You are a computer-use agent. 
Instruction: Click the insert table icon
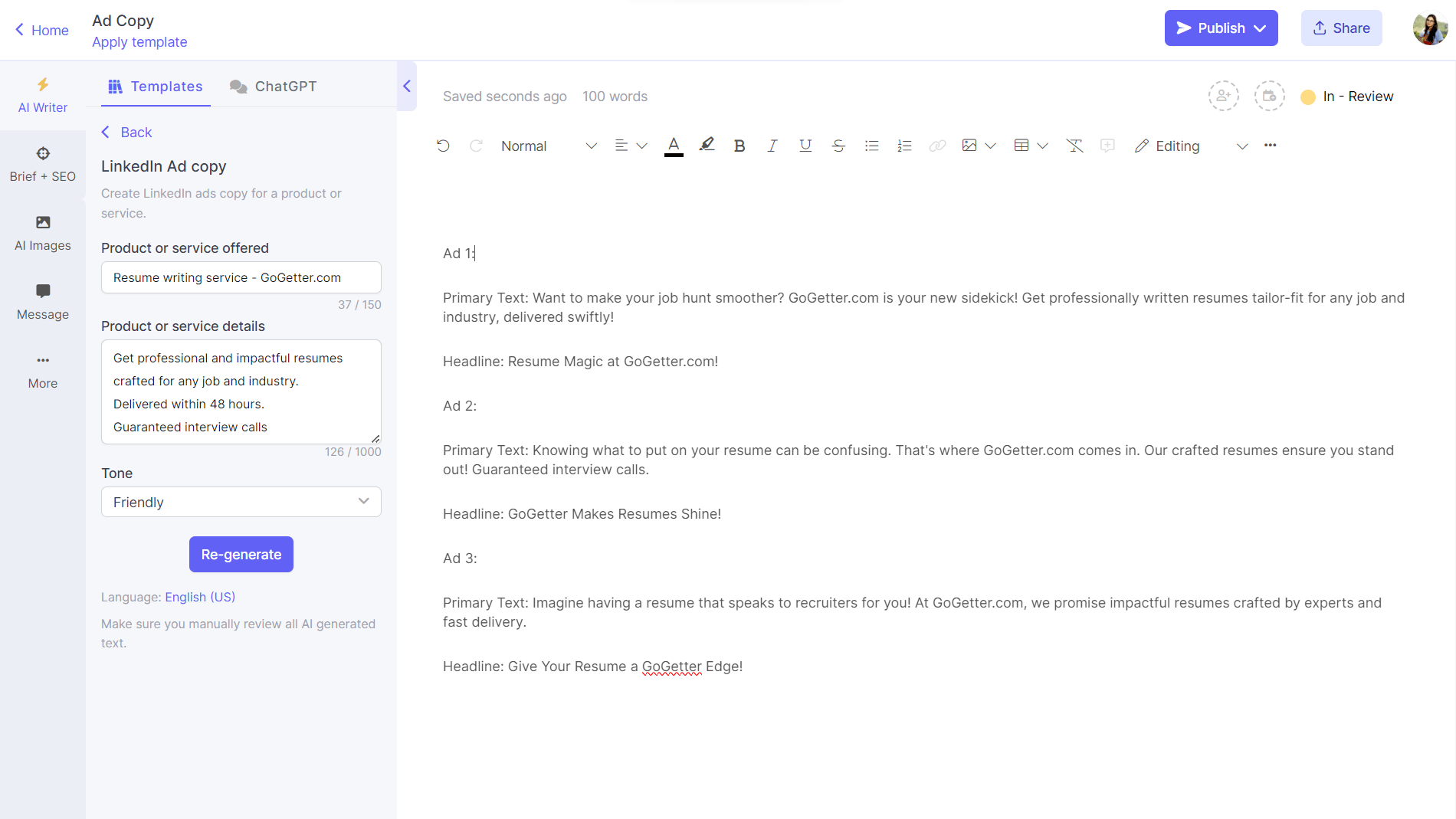(x=1021, y=146)
